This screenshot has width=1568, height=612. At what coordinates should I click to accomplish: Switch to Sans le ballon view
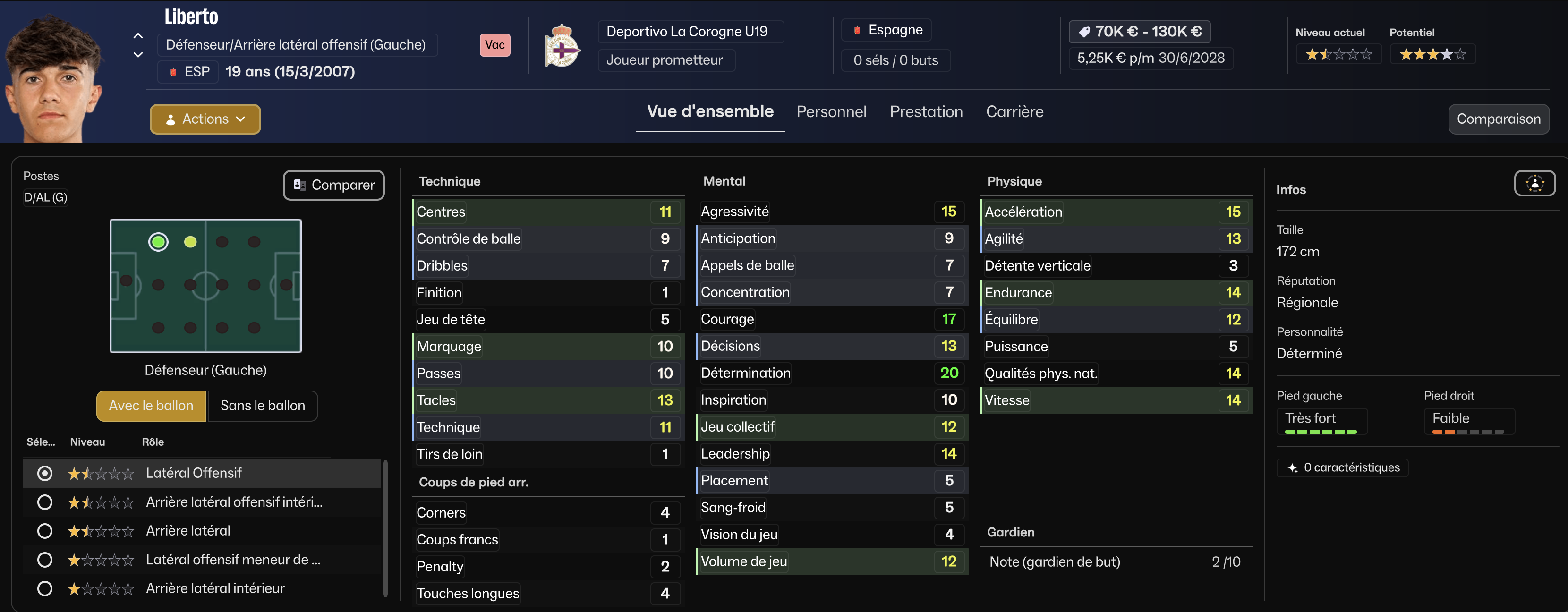[262, 406]
